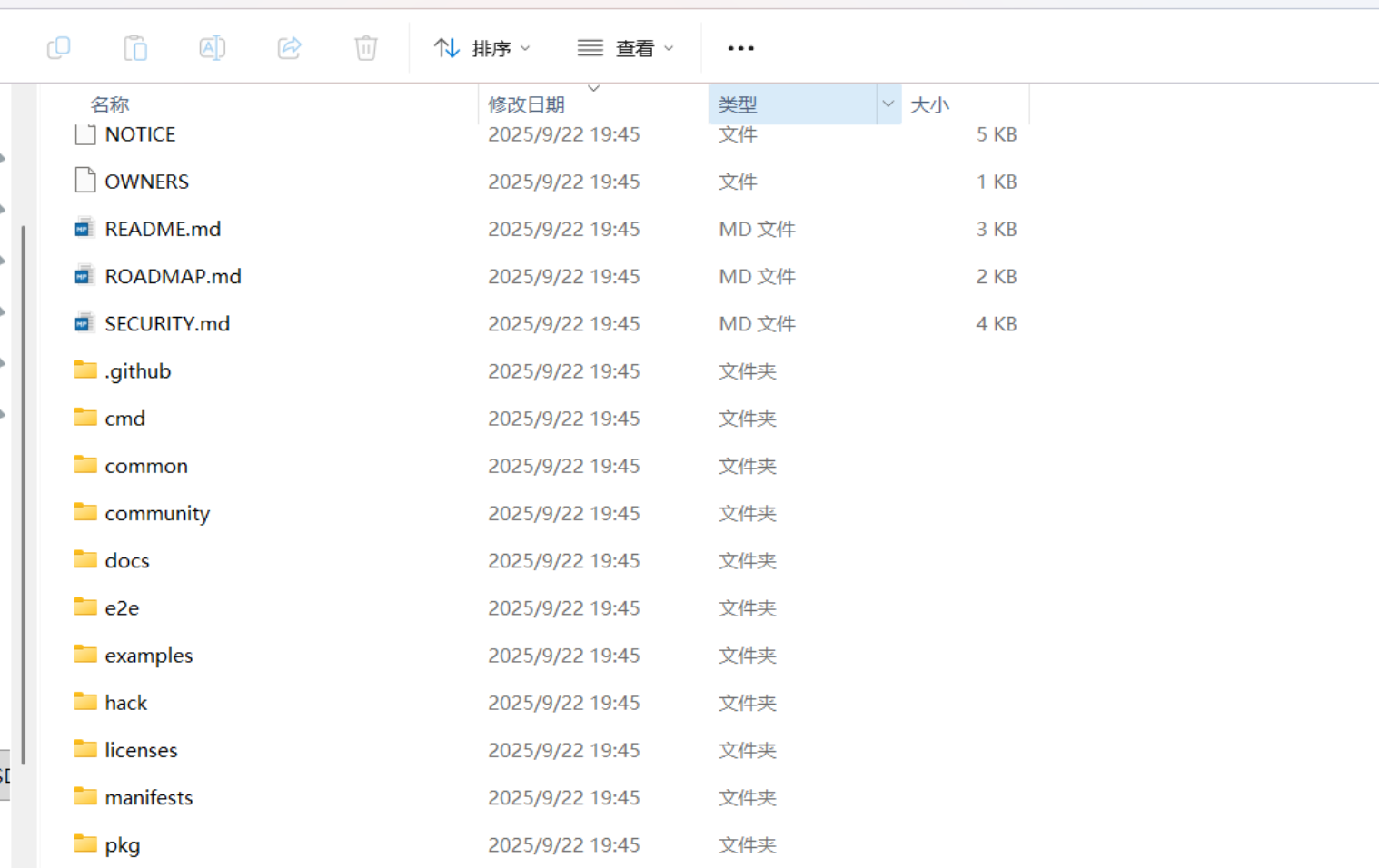Select the NOTICE file icon
The width and height of the screenshot is (1379, 868).
[85, 133]
